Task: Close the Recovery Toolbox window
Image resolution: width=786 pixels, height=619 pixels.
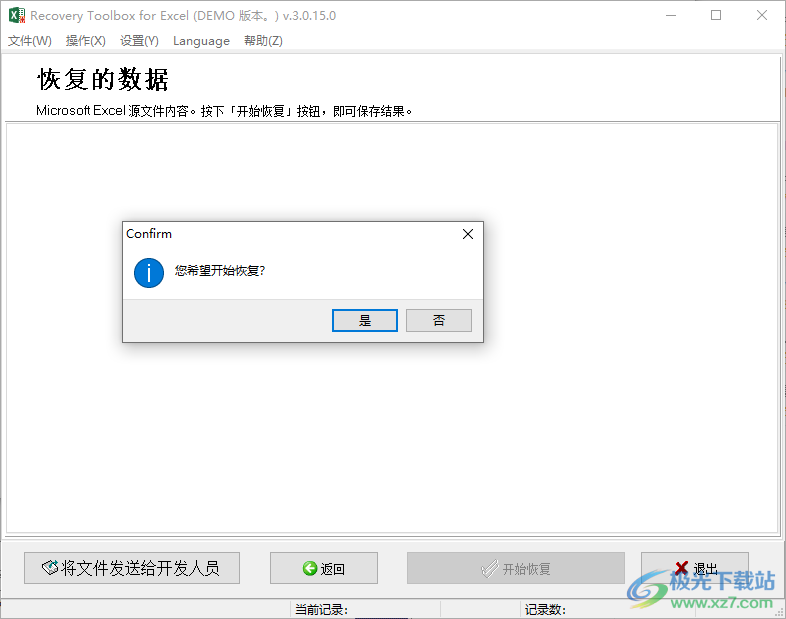Action: (761, 16)
